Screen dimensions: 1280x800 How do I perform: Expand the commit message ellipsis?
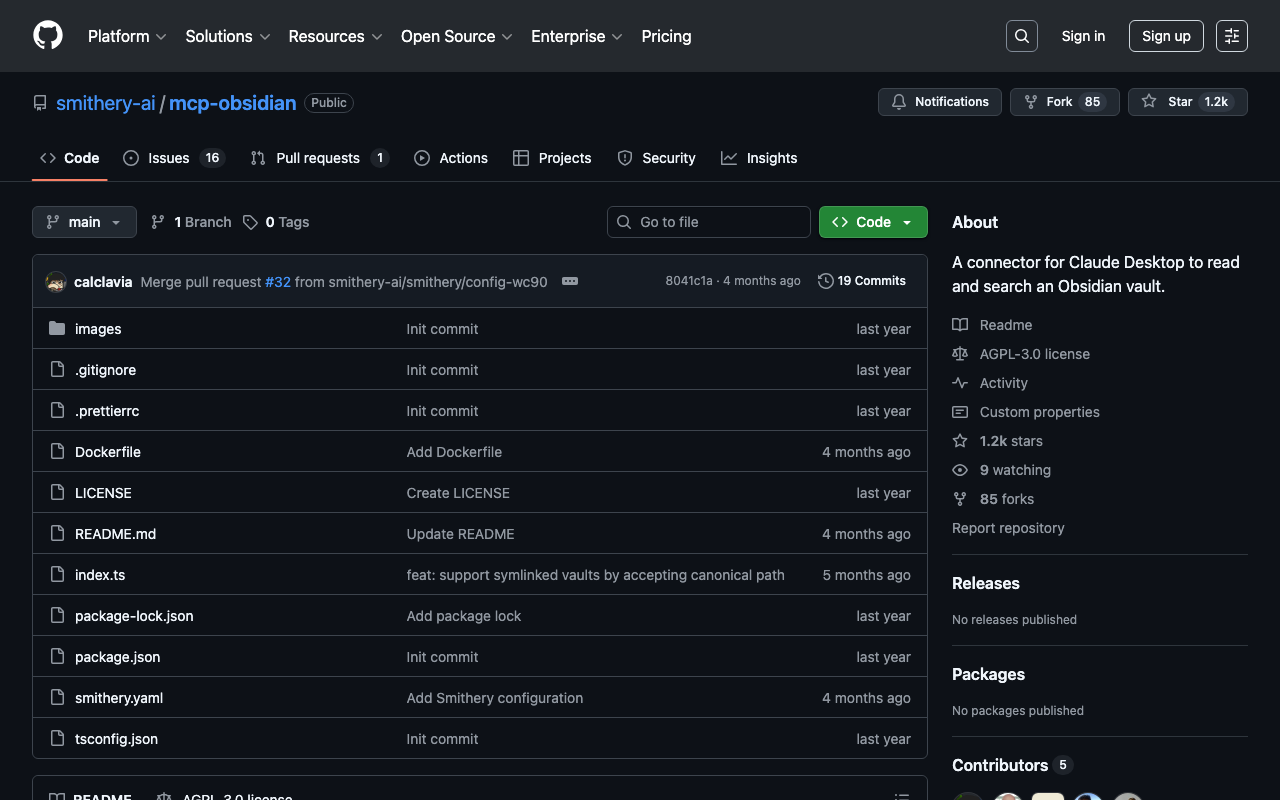570,282
